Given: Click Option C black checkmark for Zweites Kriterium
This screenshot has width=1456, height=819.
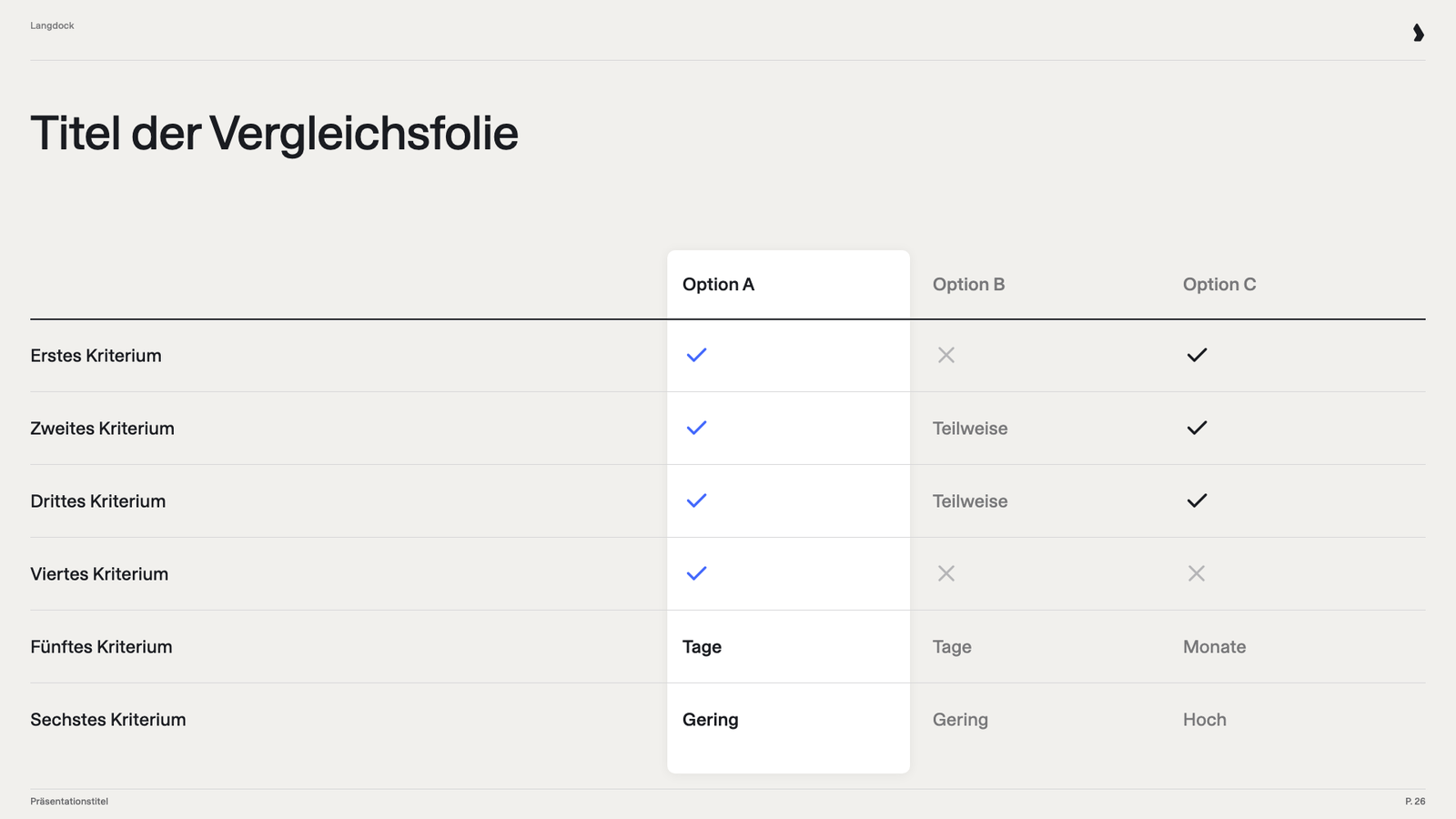Looking at the screenshot, I should point(1197,428).
